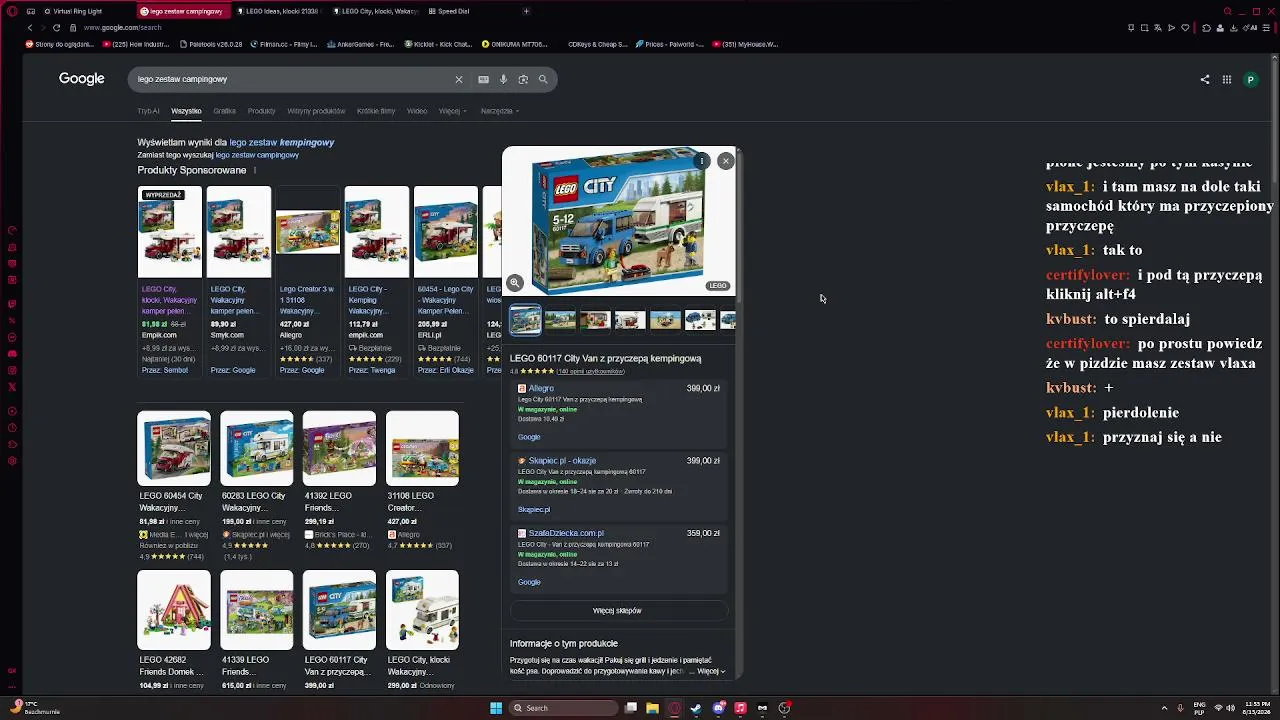Add page to favorites with heart icon
1280x720 pixels.
(x=1185, y=28)
